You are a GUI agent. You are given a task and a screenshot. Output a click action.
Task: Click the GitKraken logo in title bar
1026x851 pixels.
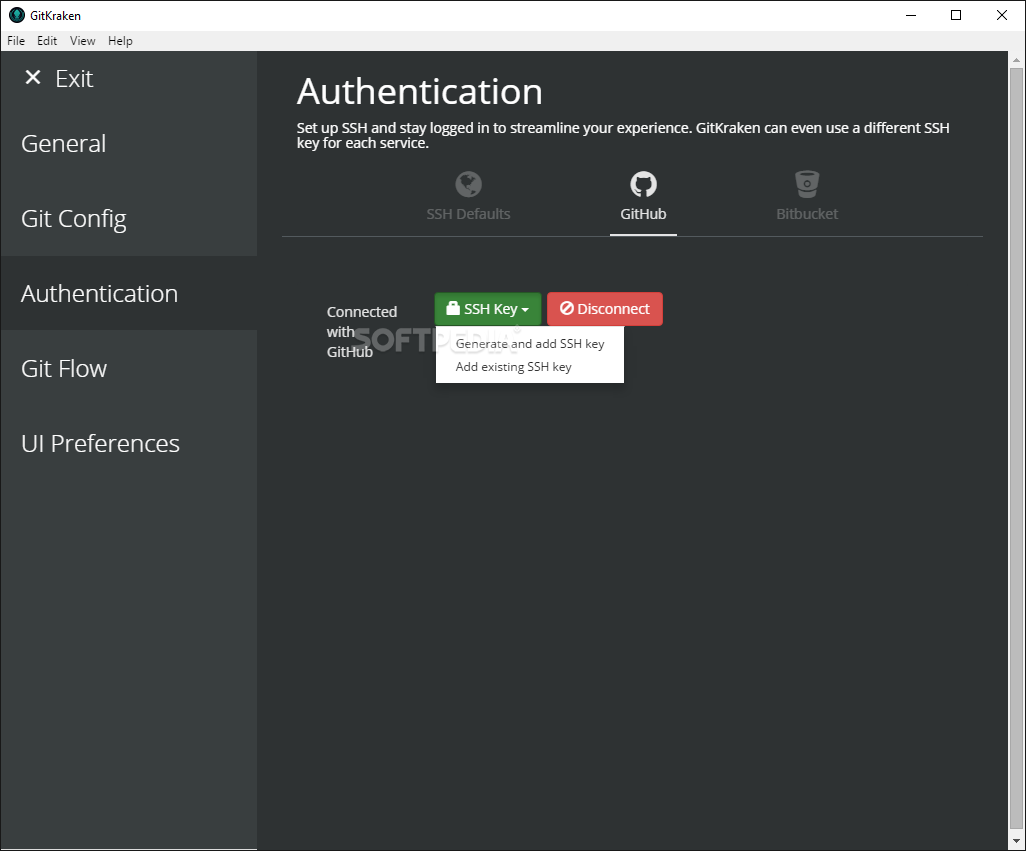click(17, 15)
